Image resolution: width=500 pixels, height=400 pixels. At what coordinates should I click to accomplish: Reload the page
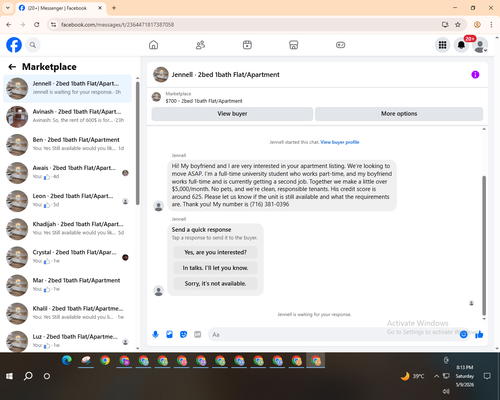pyautogui.click(x=37, y=25)
